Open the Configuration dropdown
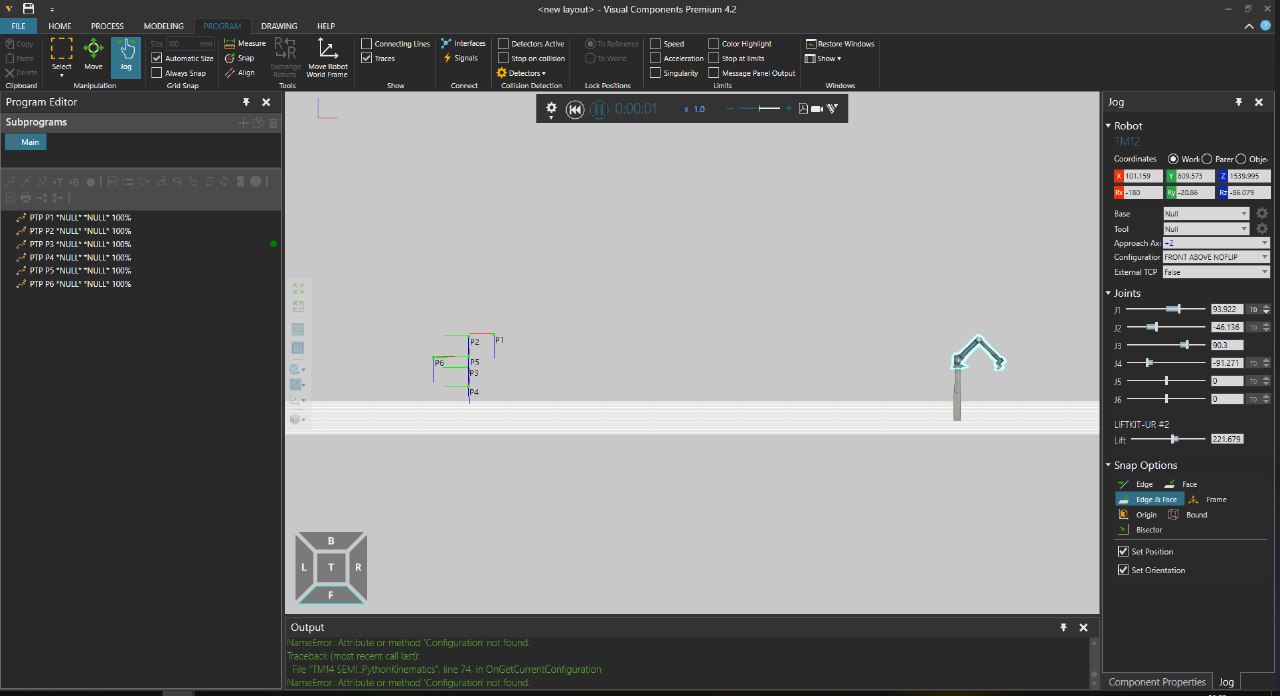Viewport: 1280px width, 696px height. coord(1215,257)
